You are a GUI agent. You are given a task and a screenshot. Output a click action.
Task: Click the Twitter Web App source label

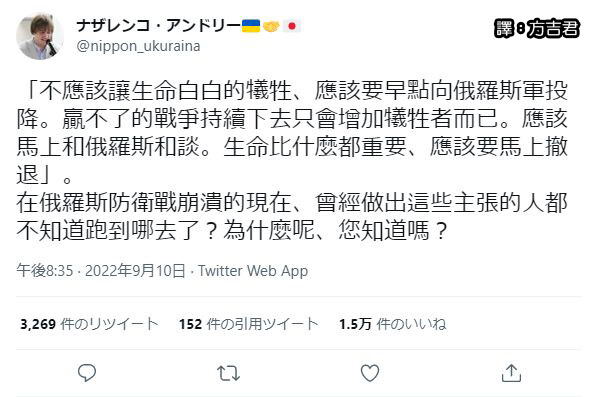pos(253,271)
